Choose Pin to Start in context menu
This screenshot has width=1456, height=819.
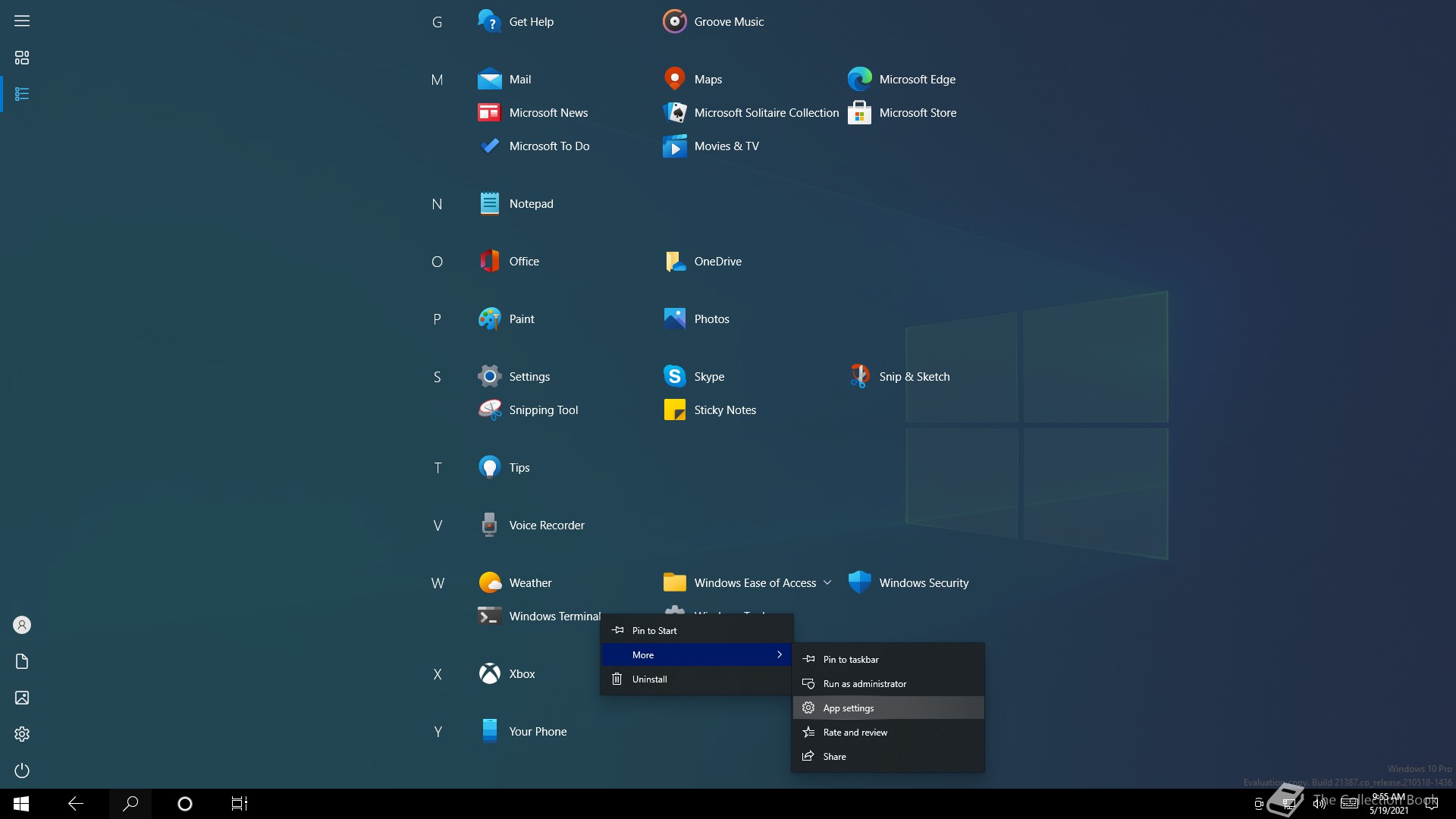click(x=696, y=630)
